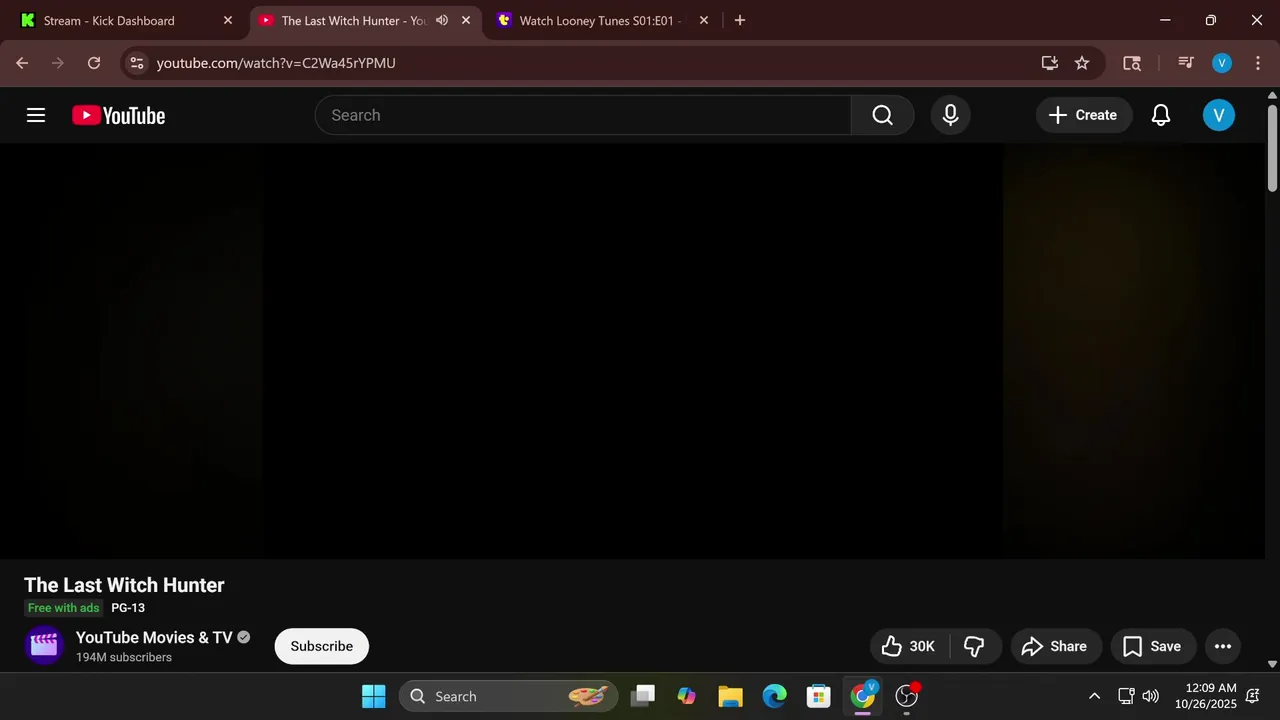Open File Explorer from the taskbar

(730, 696)
